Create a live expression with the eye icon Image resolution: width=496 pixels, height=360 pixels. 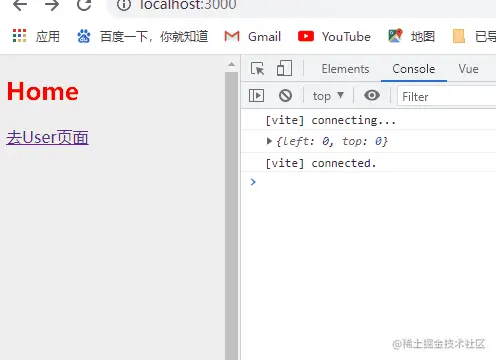(x=372, y=96)
